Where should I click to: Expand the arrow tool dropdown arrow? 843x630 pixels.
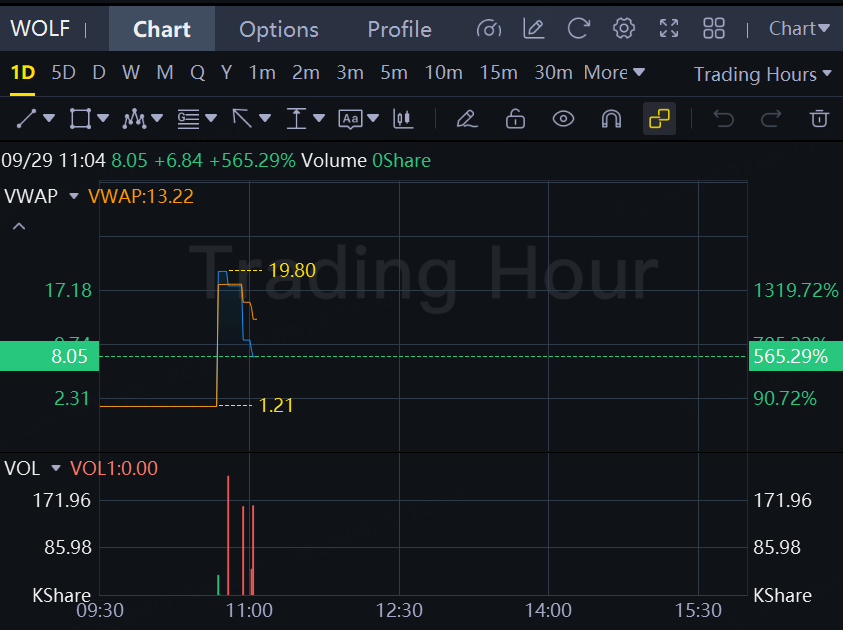click(265, 118)
